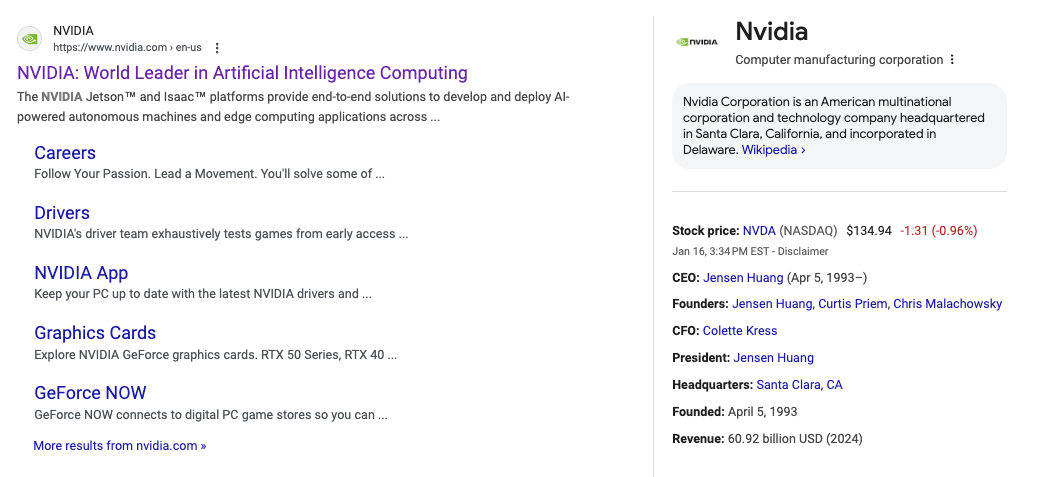Screen dimensions: 1040x477
Task: Select founder Chris Malachowsky
Action: (x=947, y=304)
